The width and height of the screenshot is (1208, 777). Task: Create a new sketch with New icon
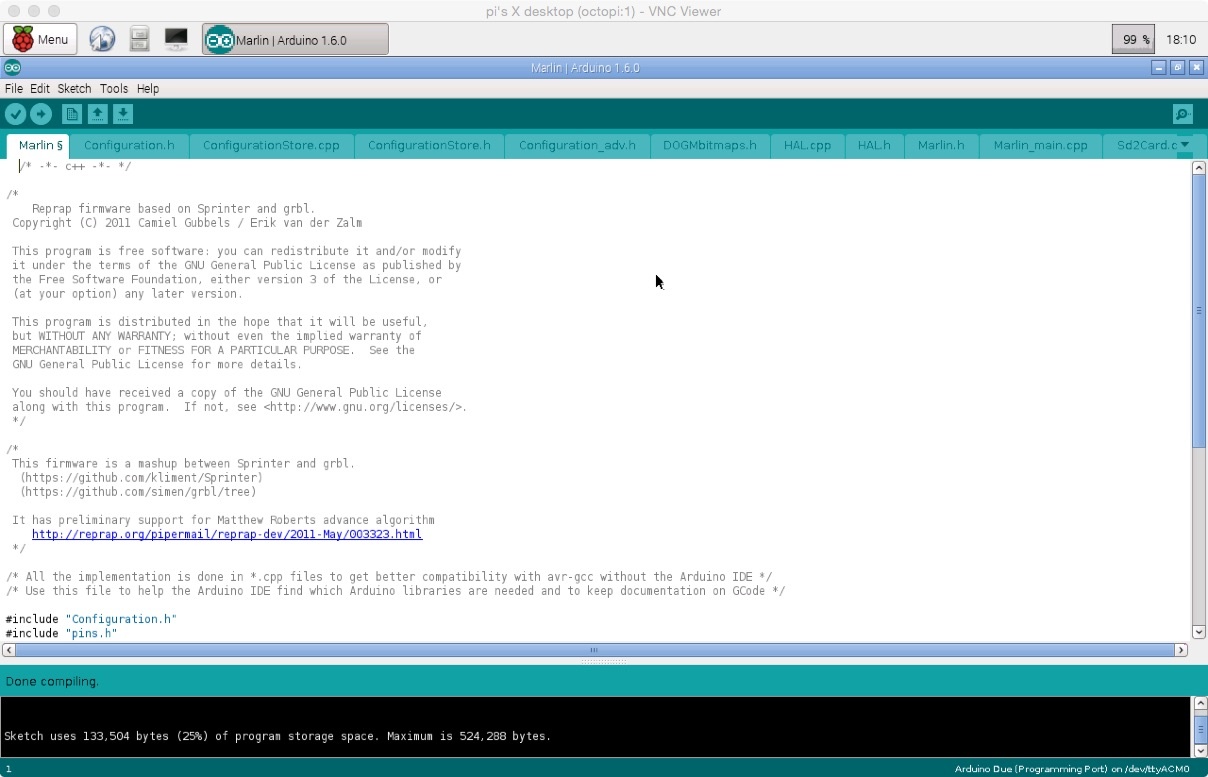(72, 114)
